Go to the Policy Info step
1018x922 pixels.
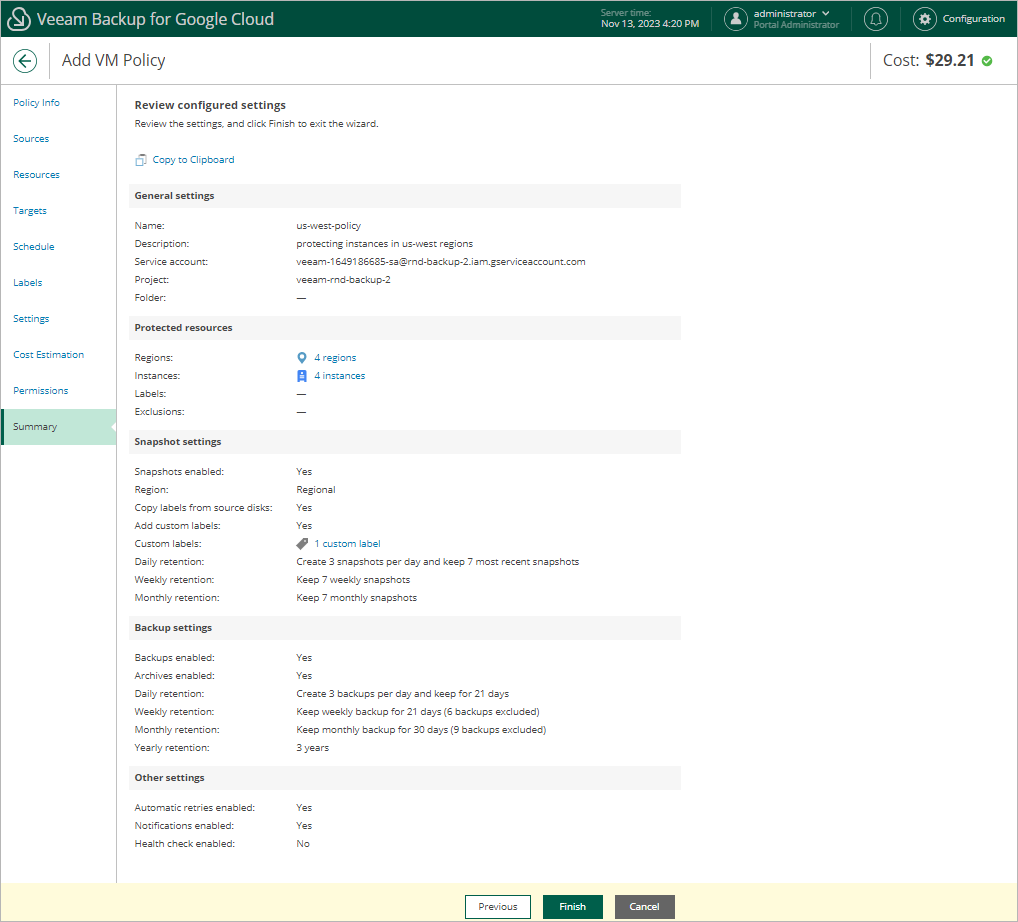tap(36, 103)
